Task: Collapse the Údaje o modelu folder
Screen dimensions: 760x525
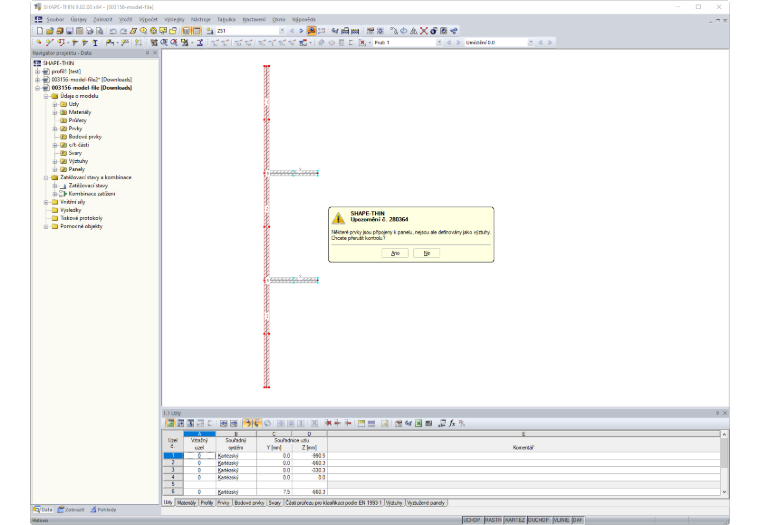Action: 46,96
